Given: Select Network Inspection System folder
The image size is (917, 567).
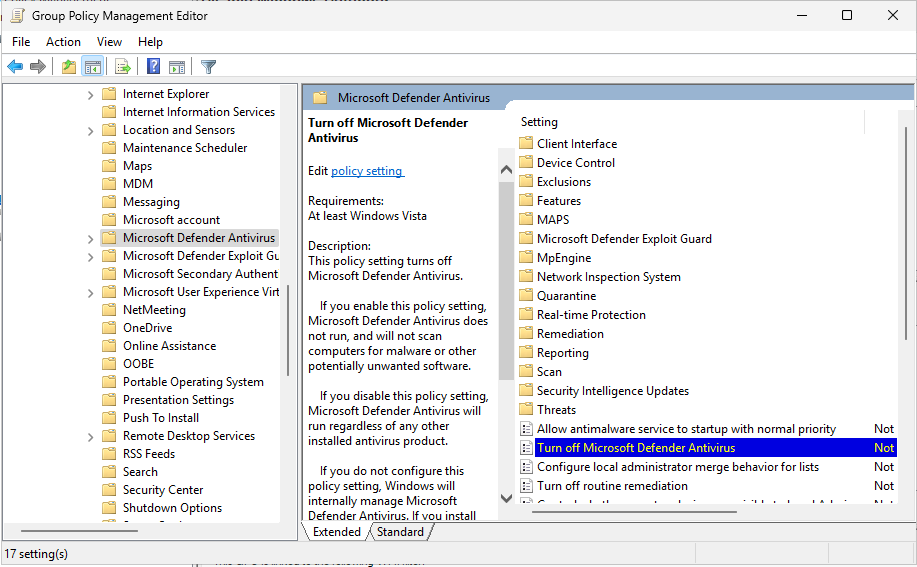Looking at the screenshot, I should pos(608,276).
